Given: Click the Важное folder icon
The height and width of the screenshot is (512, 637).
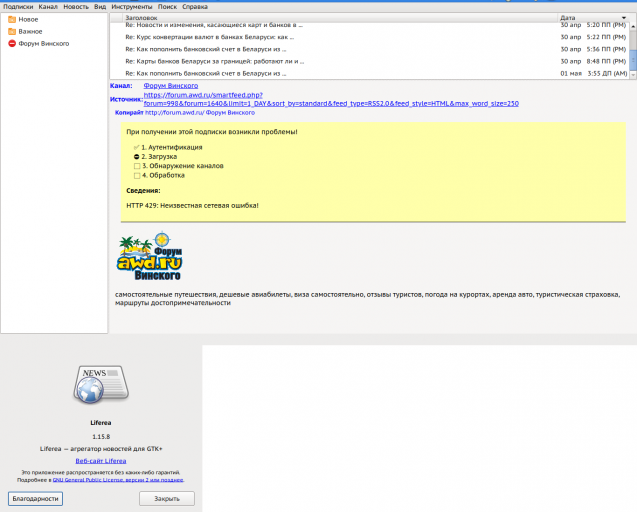Looking at the screenshot, I should click(12, 32).
